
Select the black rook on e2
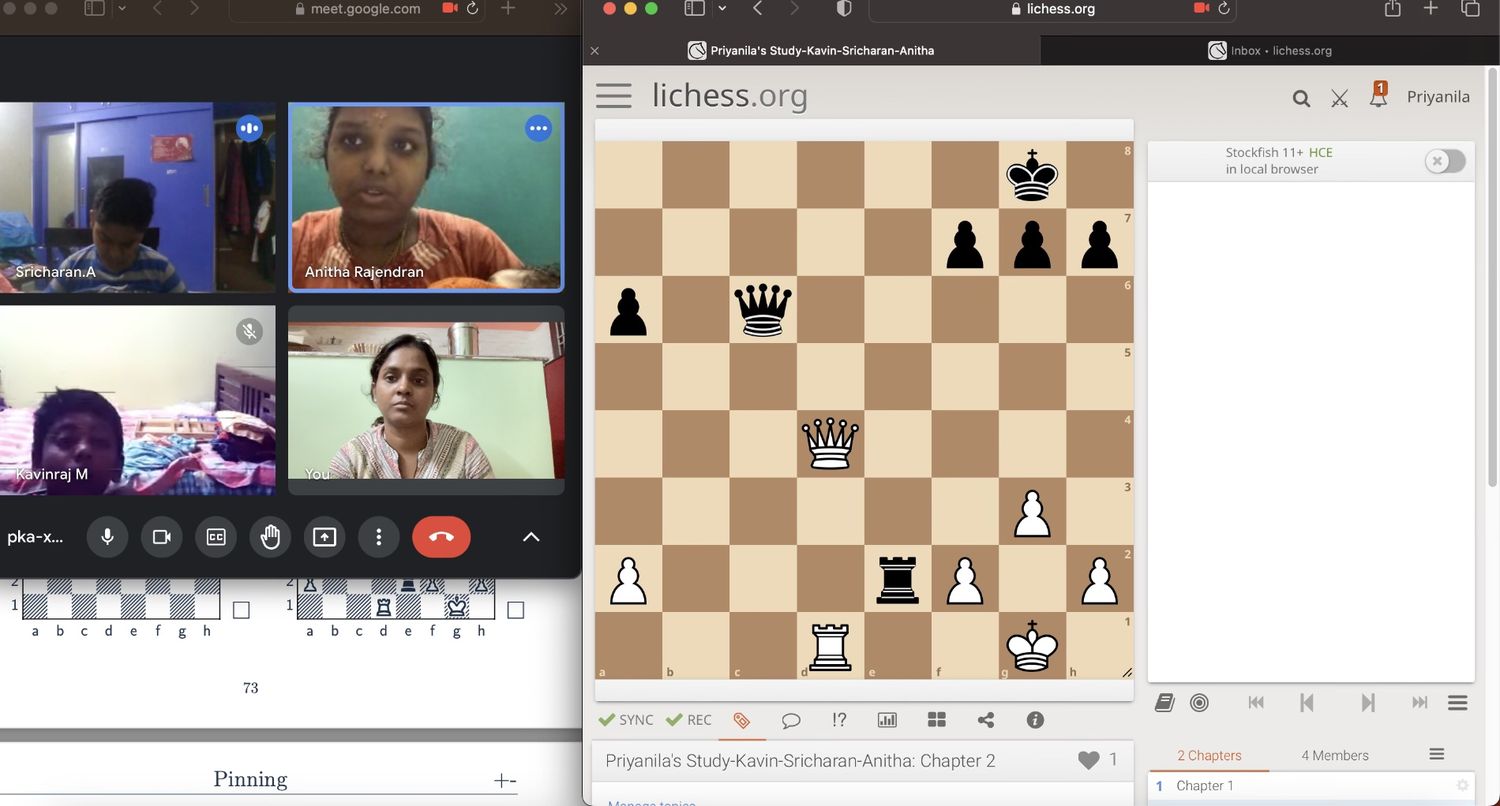(x=897, y=579)
